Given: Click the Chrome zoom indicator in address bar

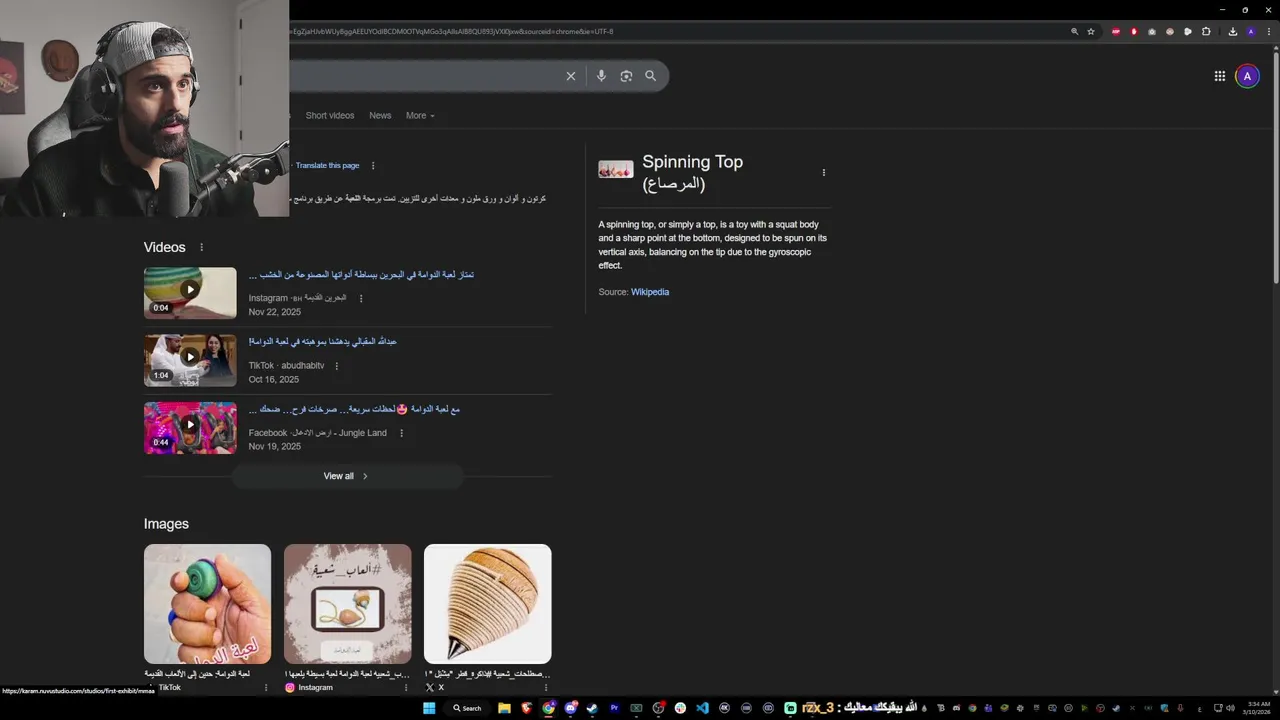Looking at the screenshot, I should (x=1075, y=31).
